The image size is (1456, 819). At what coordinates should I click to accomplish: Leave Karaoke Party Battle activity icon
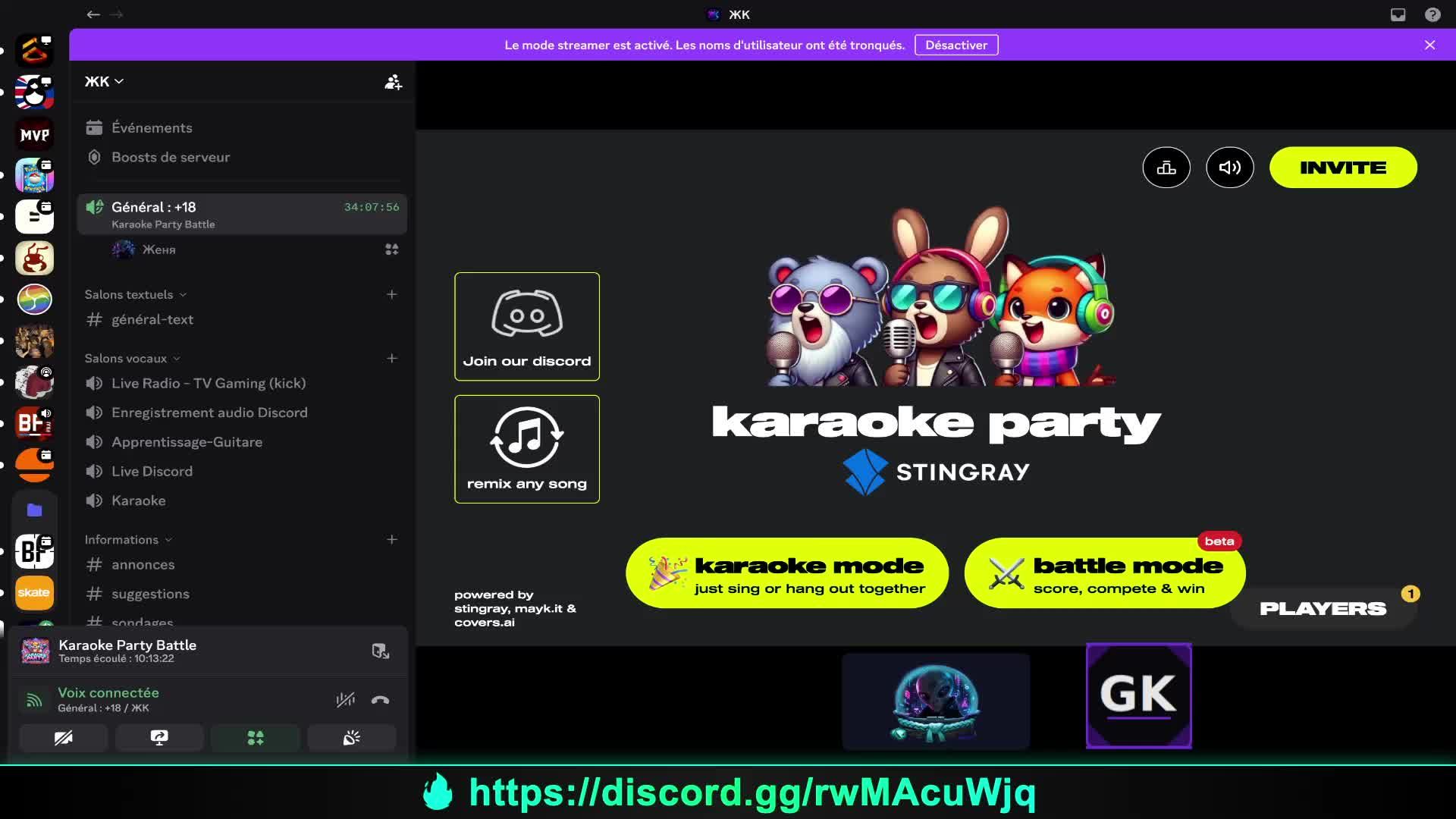click(381, 651)
